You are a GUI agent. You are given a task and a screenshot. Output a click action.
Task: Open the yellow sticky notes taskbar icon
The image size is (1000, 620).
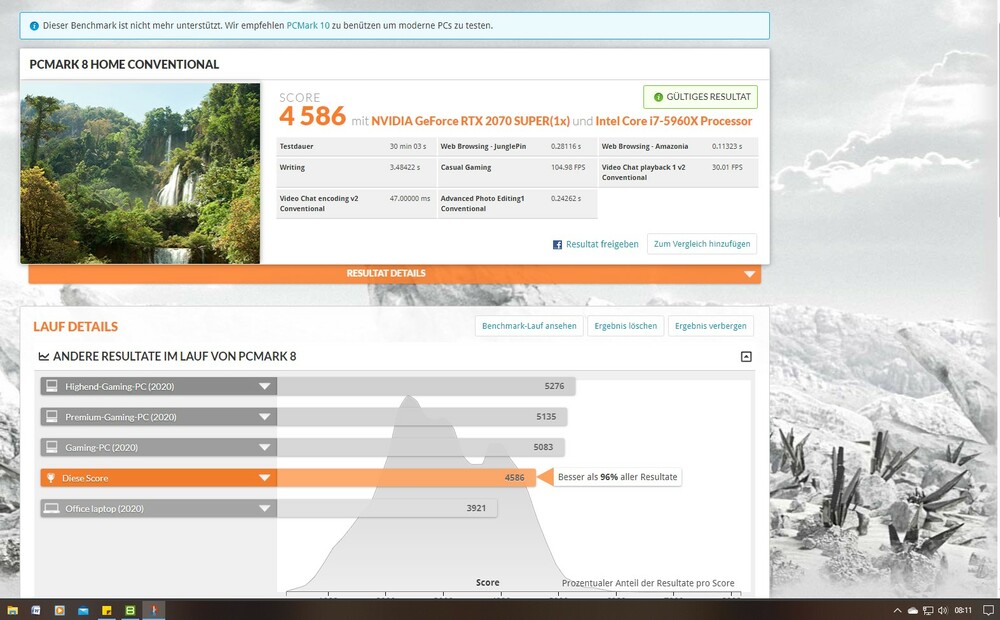pyautogui.click(x=107, y=610)
